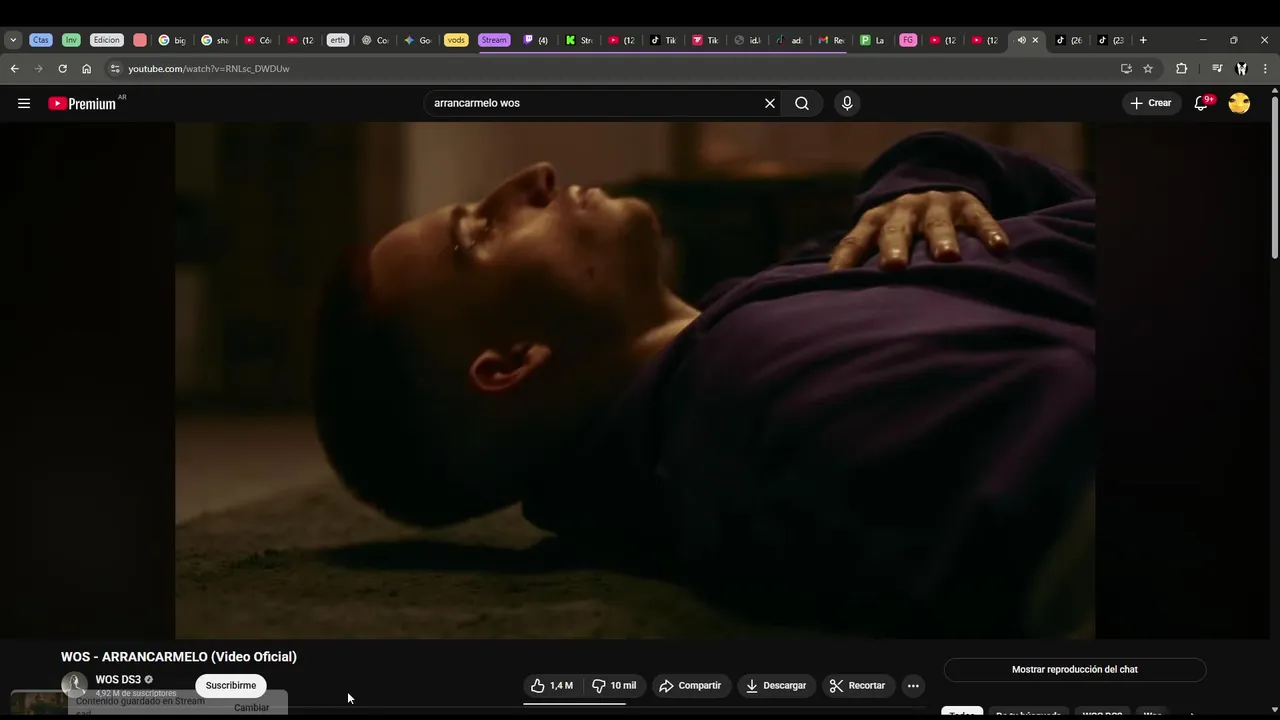Clear the search box with the X icon
The image size is (1280, 720).
770,103
